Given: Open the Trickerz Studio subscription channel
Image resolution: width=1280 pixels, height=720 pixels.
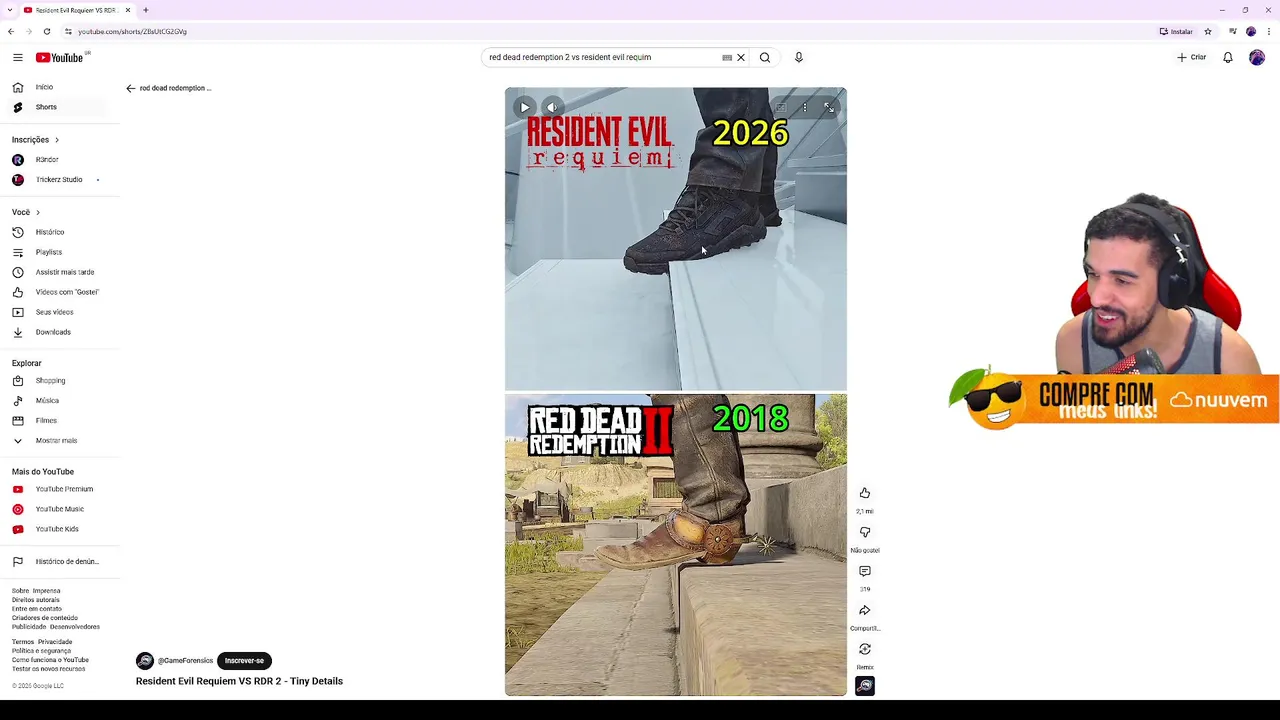Looking at the screenshot, I should [x=60, y=180].
